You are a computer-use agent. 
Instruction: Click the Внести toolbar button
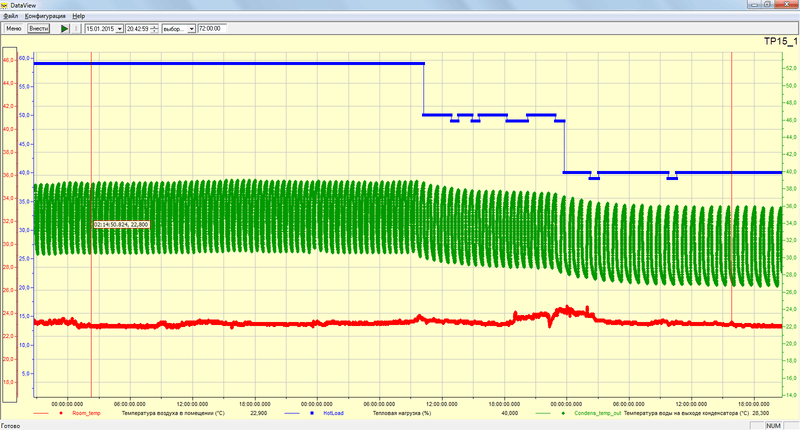(x=39, y=29)
